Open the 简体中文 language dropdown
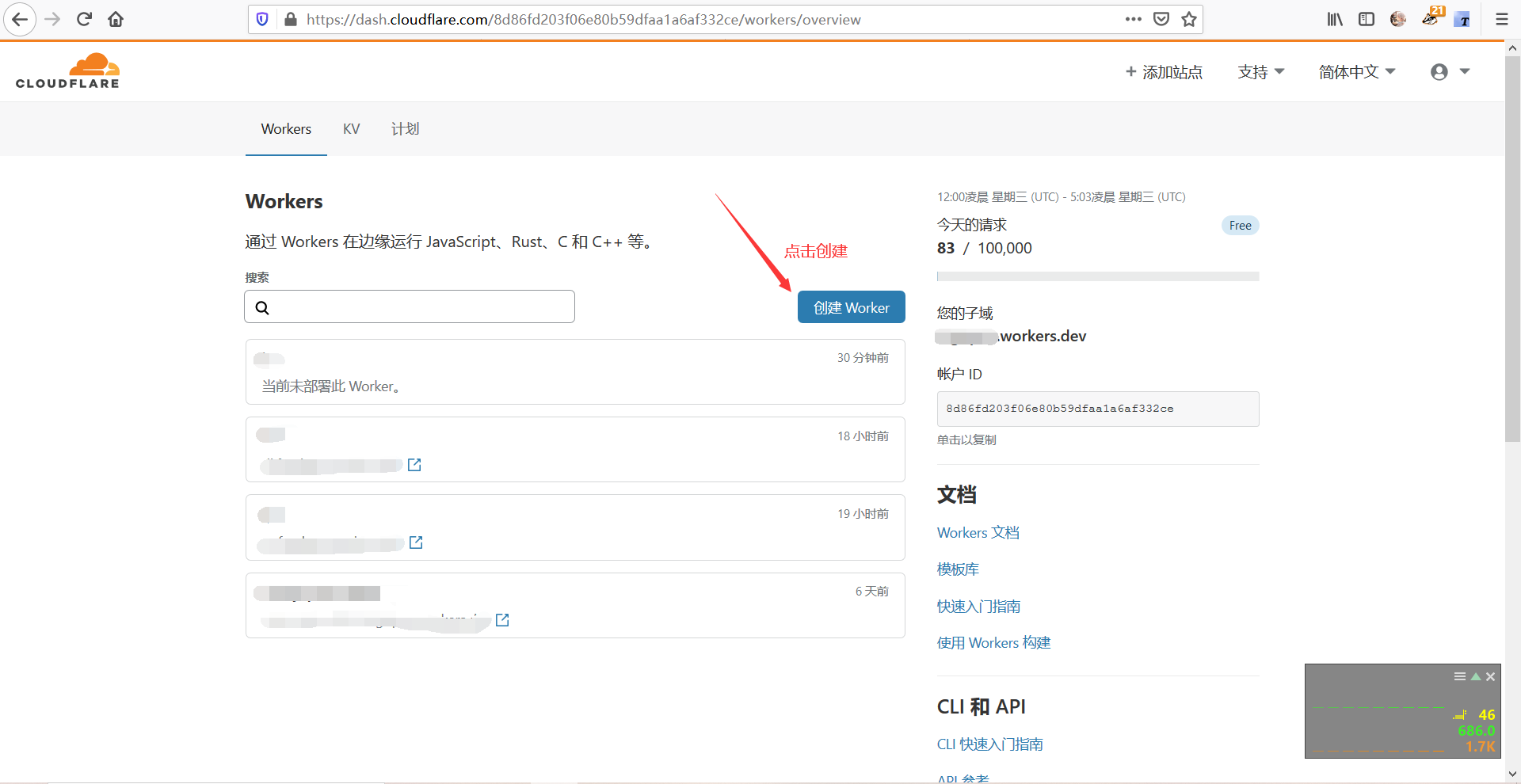The width and height of the screenshot is (1521, 784). coord(1357,72)
